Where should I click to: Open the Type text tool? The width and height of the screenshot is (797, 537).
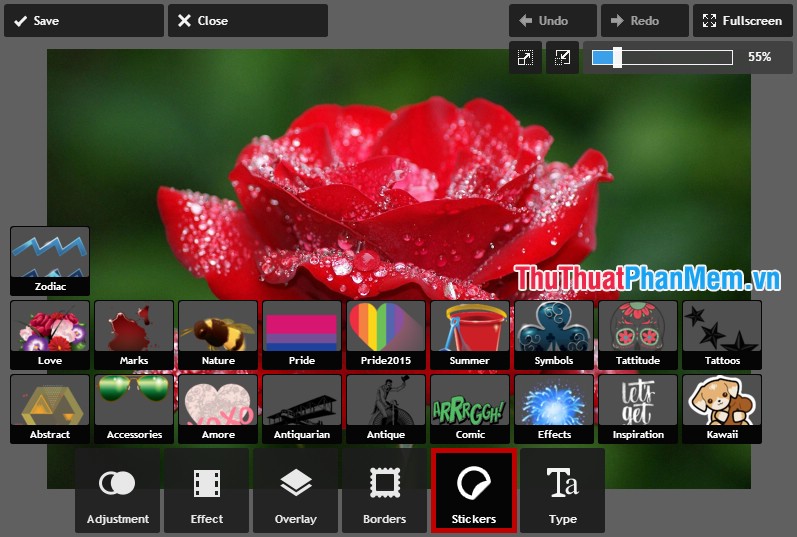563,491
